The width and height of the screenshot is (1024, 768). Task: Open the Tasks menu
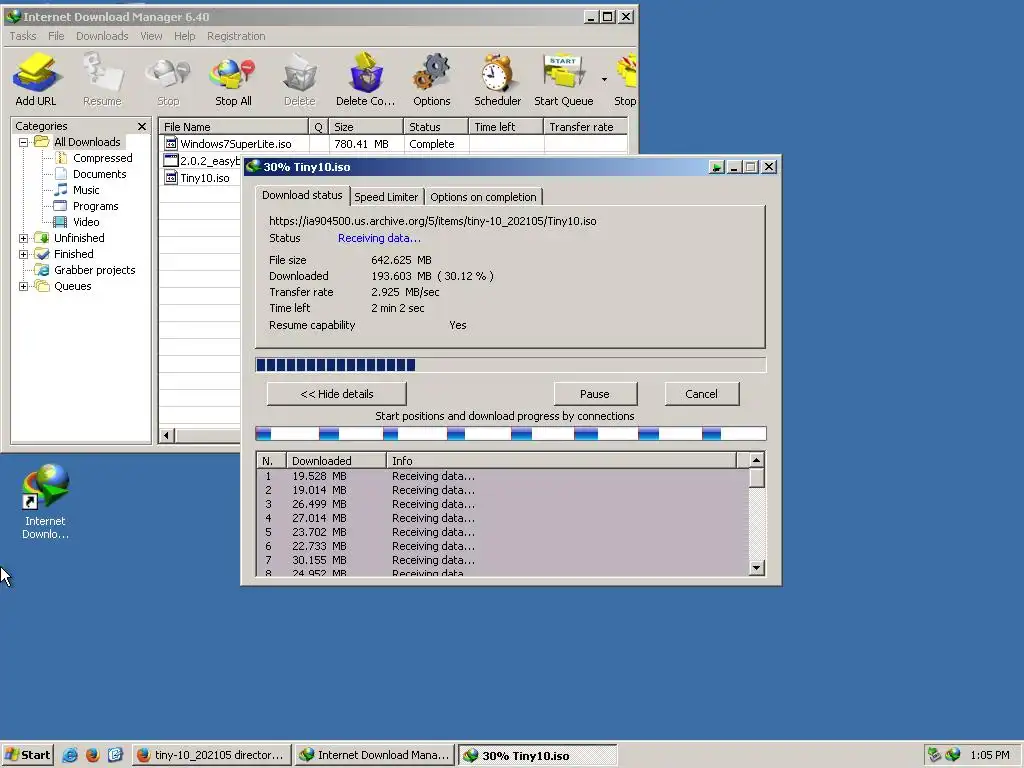pos(23,36)
